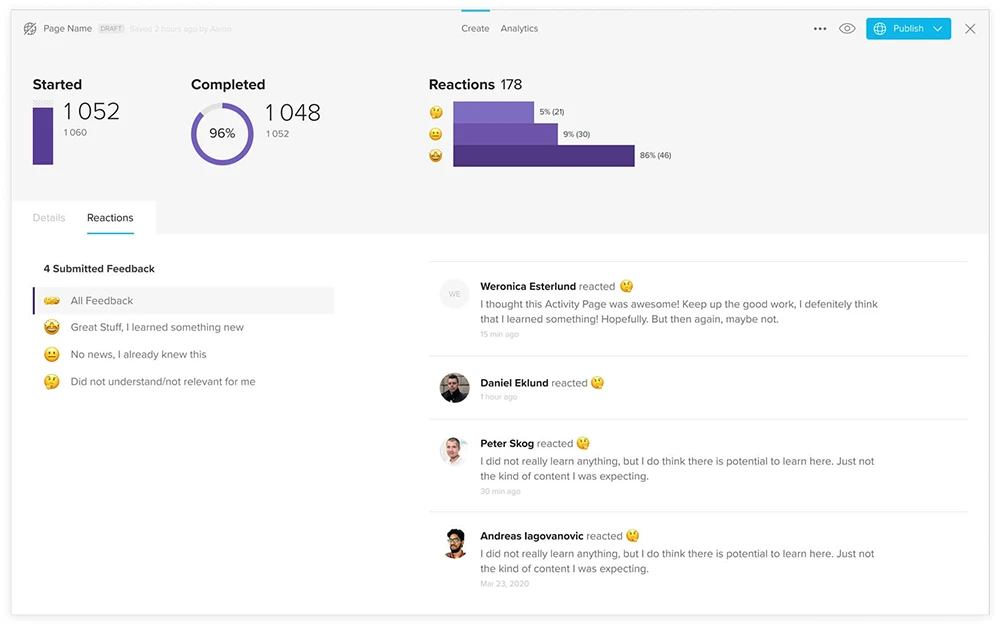Select Did not understand/not relevant for me filter
The width and height of the screenshot is (1000, 627).
coord(162,381)
